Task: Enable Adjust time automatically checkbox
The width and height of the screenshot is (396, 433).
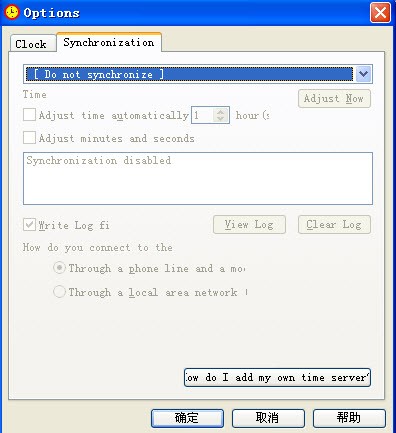Action: (x=29, y=115)
